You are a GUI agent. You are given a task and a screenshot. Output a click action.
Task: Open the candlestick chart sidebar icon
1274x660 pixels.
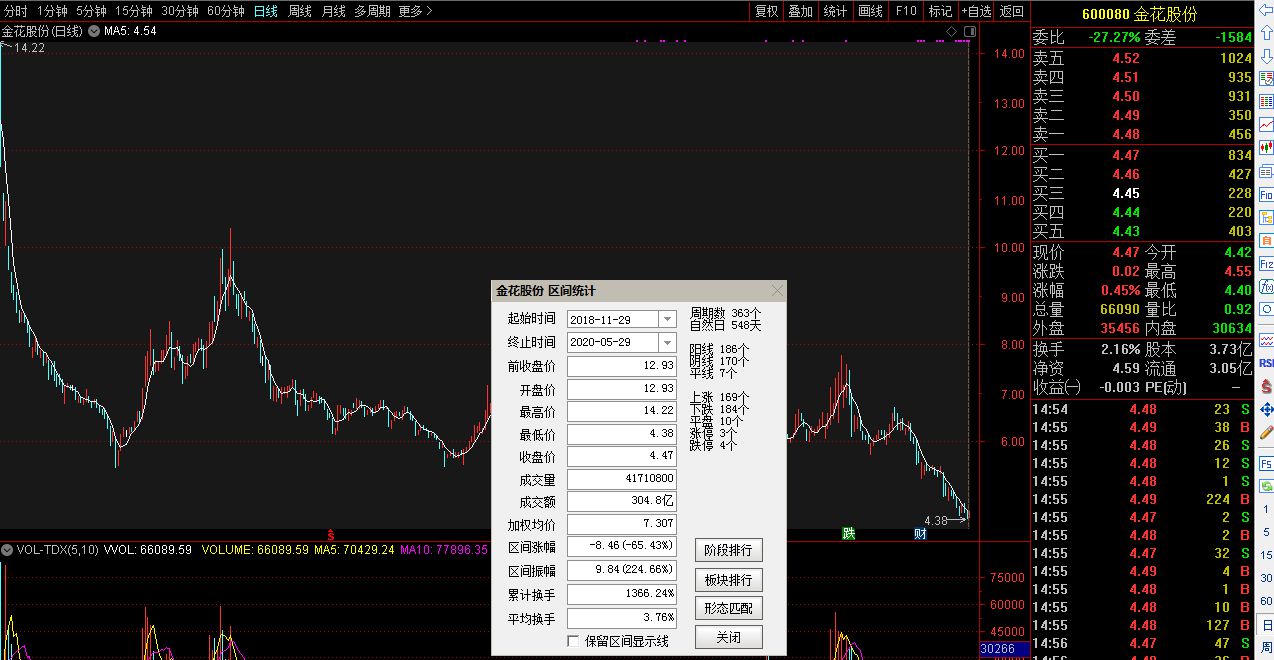pos(1266,147)
